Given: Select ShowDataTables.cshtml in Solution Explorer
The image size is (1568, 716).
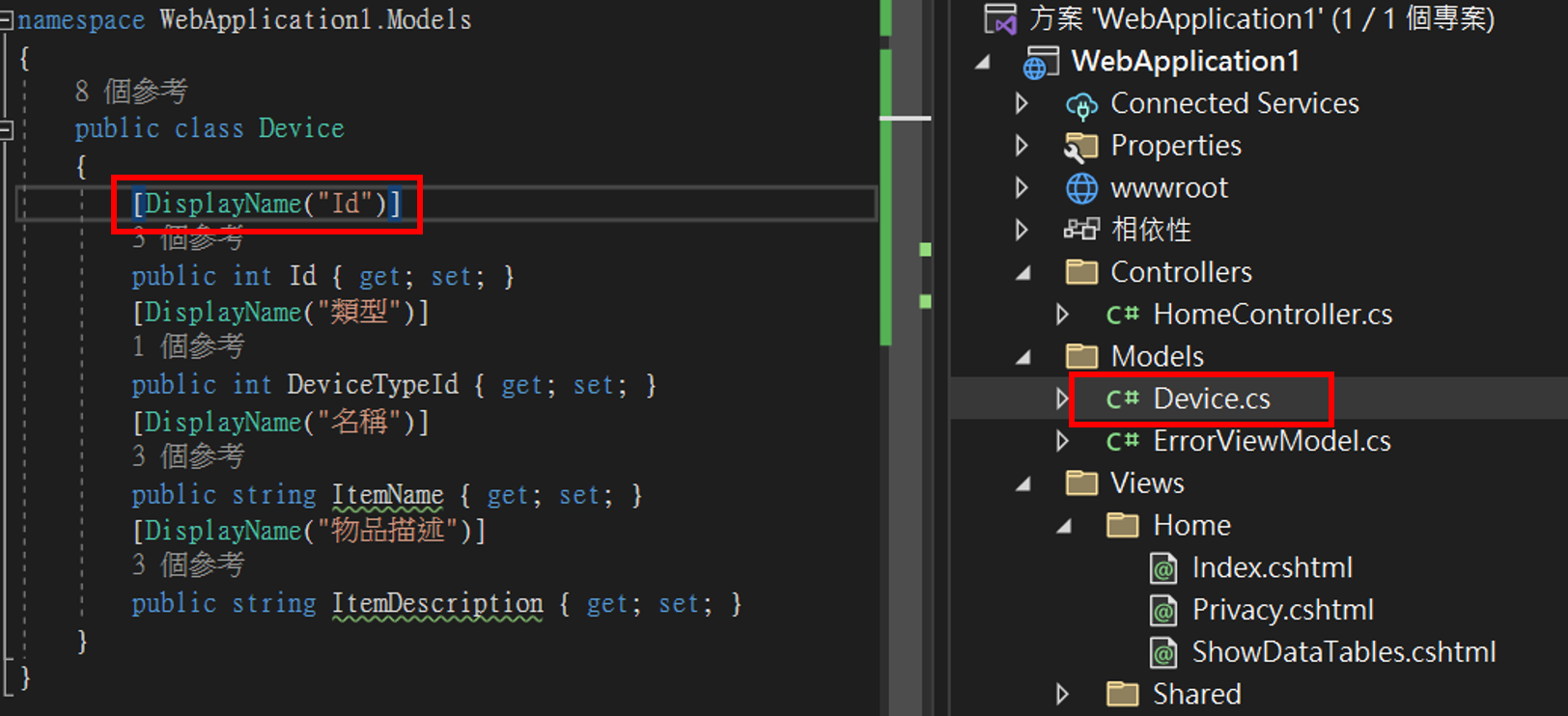Looking at the screenshot, I should pyautogui.click(x=1343, y=652).
